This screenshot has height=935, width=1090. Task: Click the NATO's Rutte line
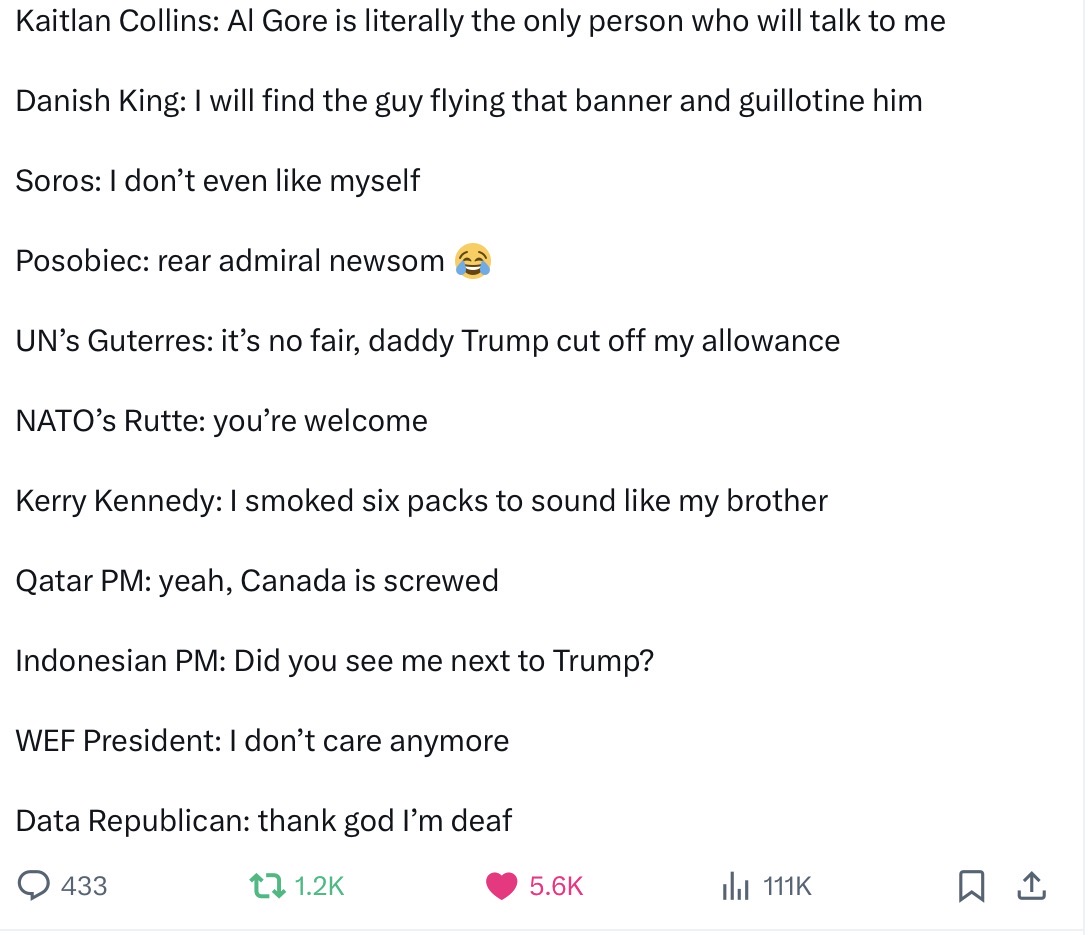[221, 421]
